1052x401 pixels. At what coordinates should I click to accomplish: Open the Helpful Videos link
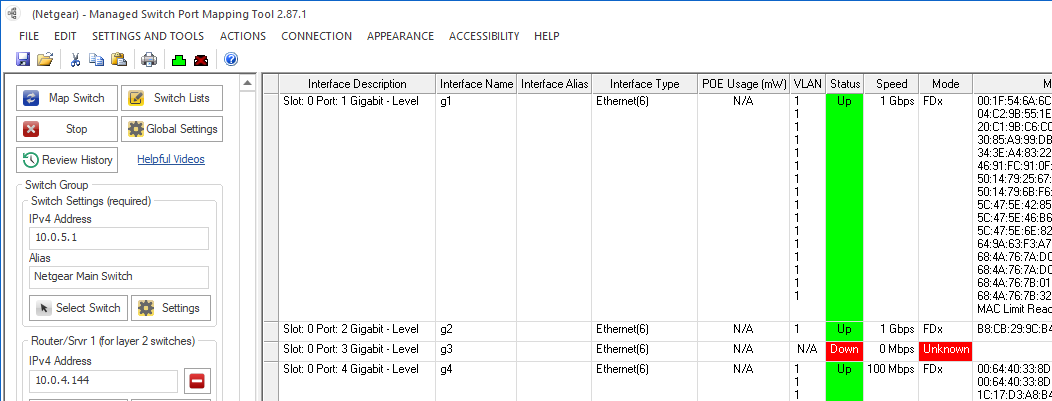coord(171,159)
